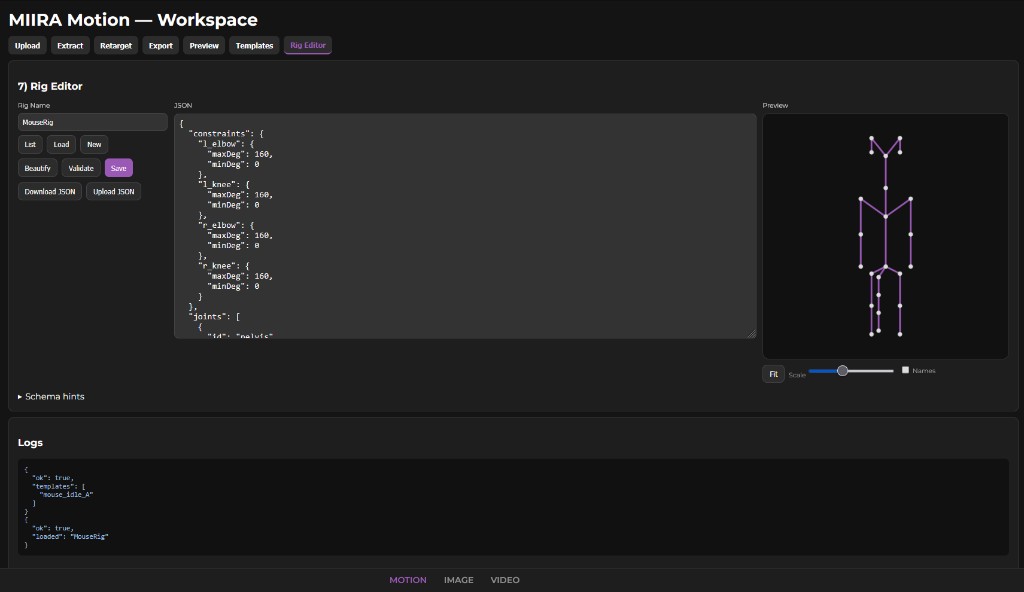Screen dimensions: 1024x592
Task: Create a new rig with New
Action: (x=94, y=144)
